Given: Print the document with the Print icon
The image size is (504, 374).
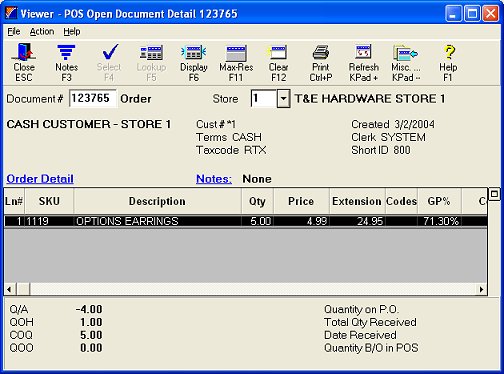Looking at the screenshot, I should pos(321,63).
